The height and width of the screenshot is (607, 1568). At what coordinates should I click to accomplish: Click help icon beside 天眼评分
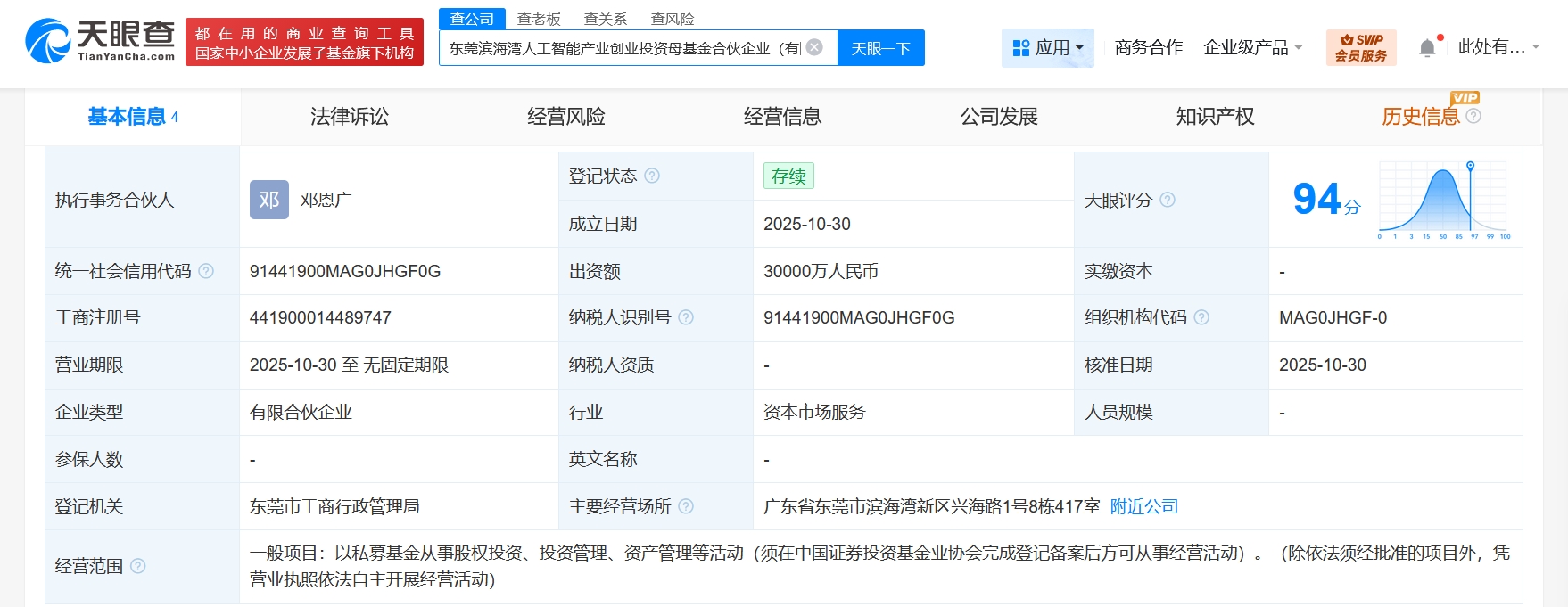[1168, 200]
